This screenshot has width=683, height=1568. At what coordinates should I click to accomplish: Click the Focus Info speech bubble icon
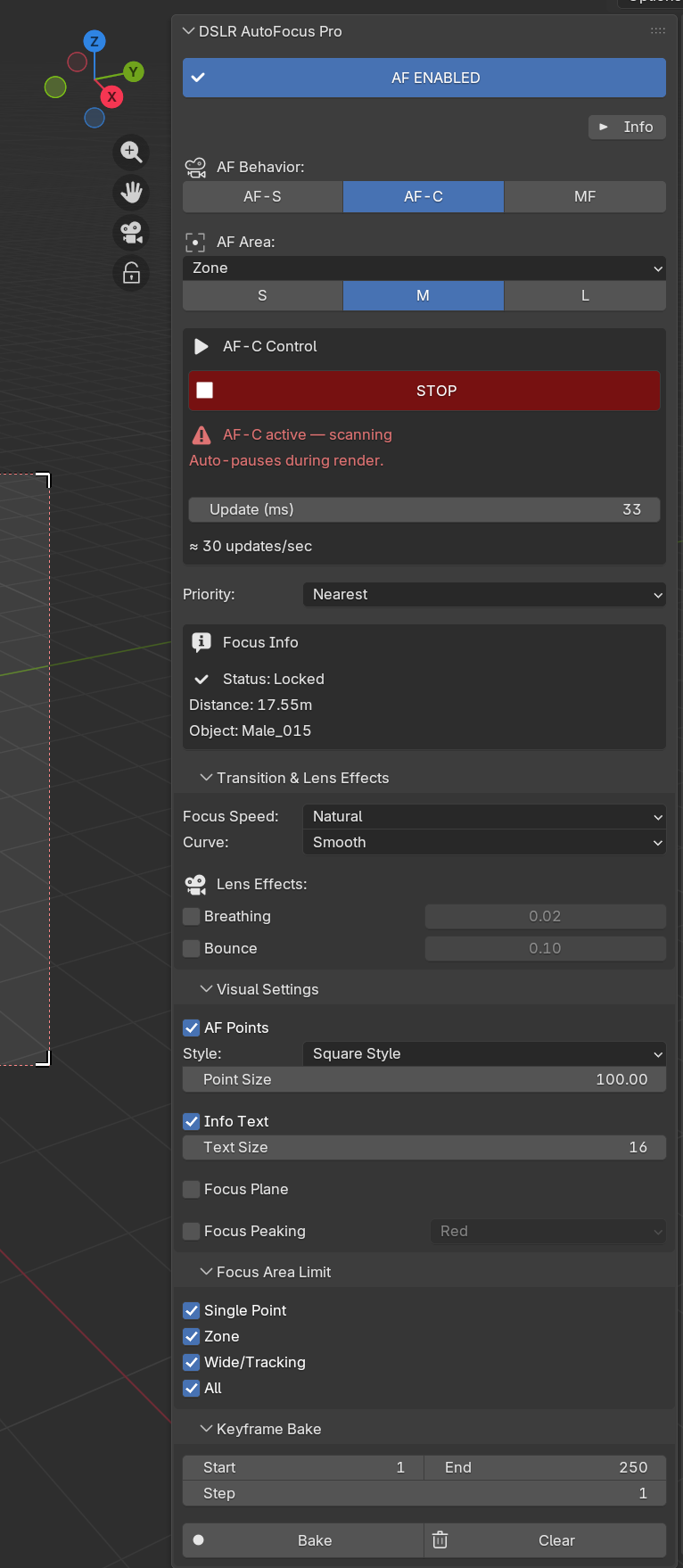pyautogui.click(x=202, y=642)
